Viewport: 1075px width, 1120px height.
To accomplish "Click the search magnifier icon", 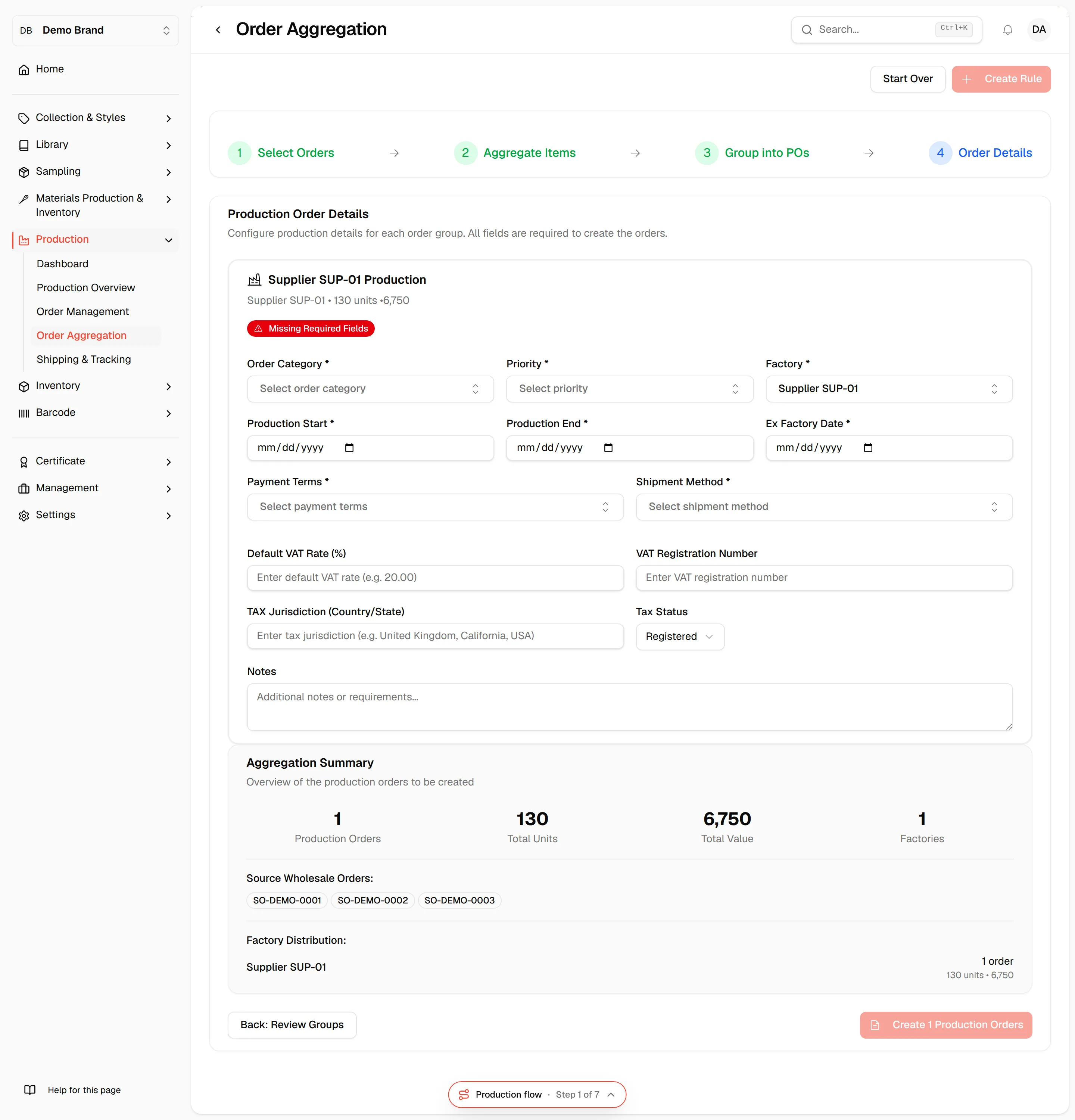I will click(807, 30).
